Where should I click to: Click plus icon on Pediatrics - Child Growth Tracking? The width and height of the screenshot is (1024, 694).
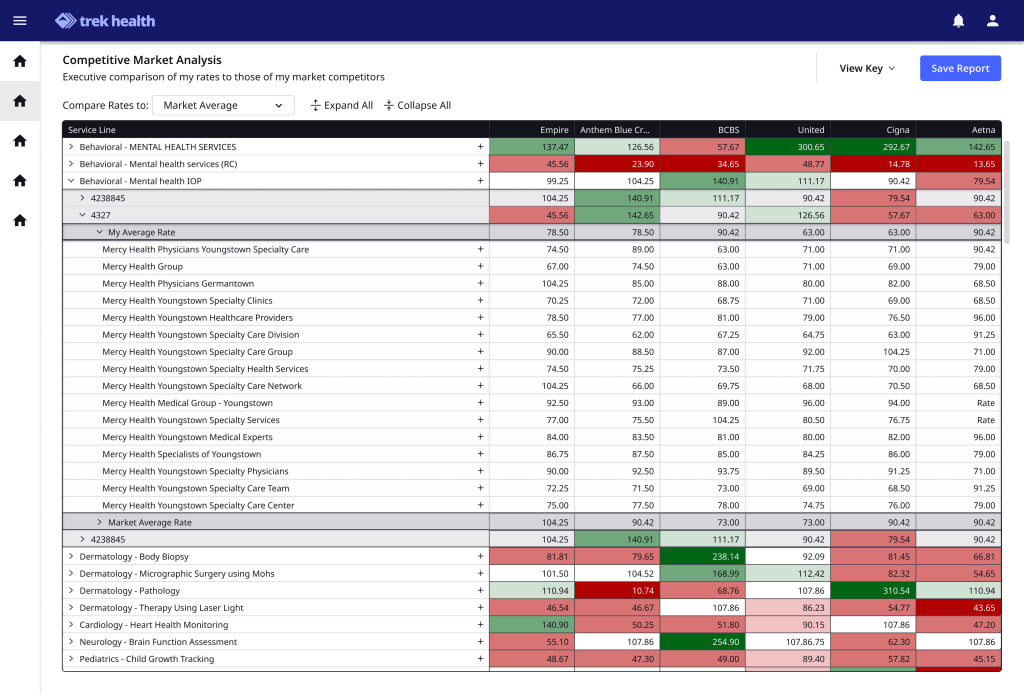480,659
